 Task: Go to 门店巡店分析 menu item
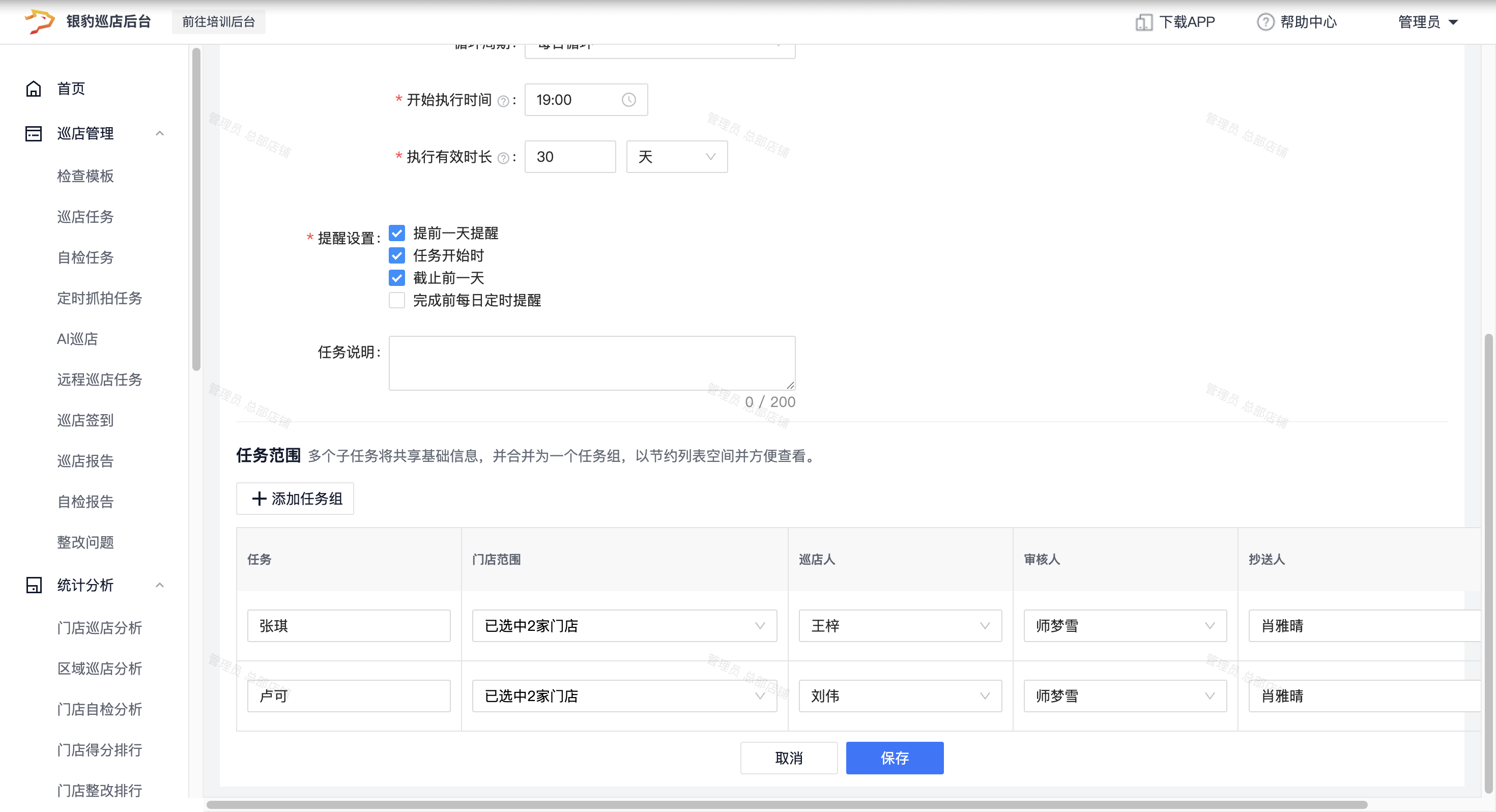pos(99,627)
